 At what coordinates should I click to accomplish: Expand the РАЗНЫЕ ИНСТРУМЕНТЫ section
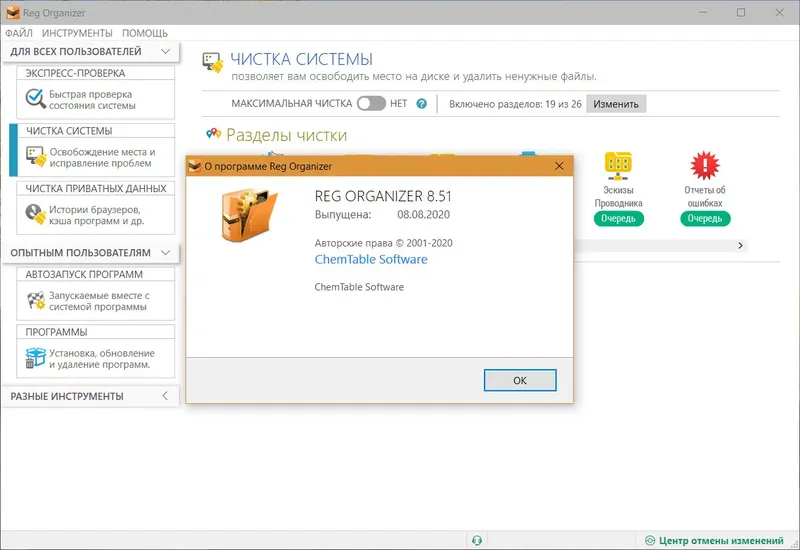click(x=165, y=396)
